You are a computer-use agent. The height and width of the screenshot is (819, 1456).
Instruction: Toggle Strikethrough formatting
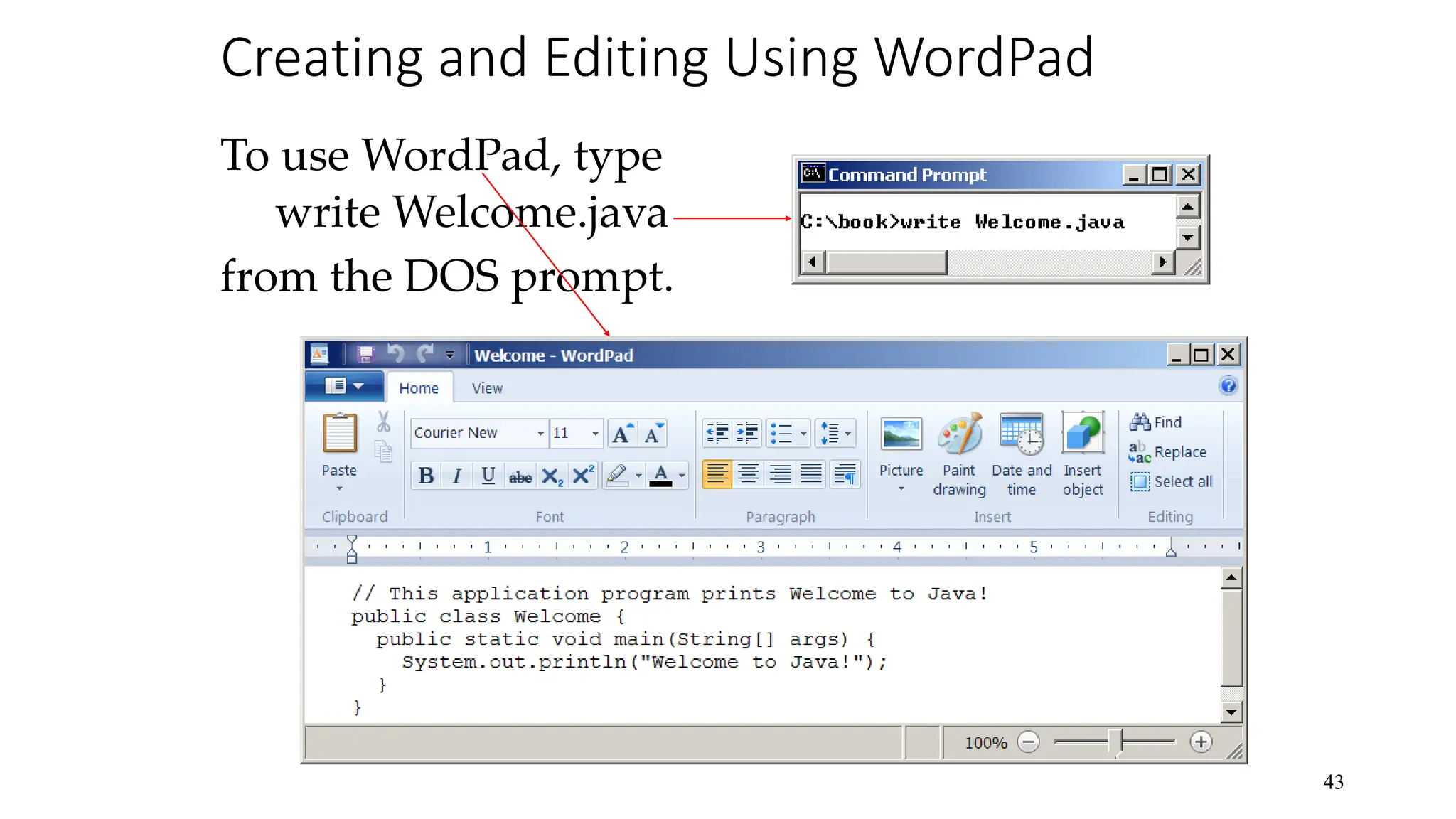[x=520, y=476]
